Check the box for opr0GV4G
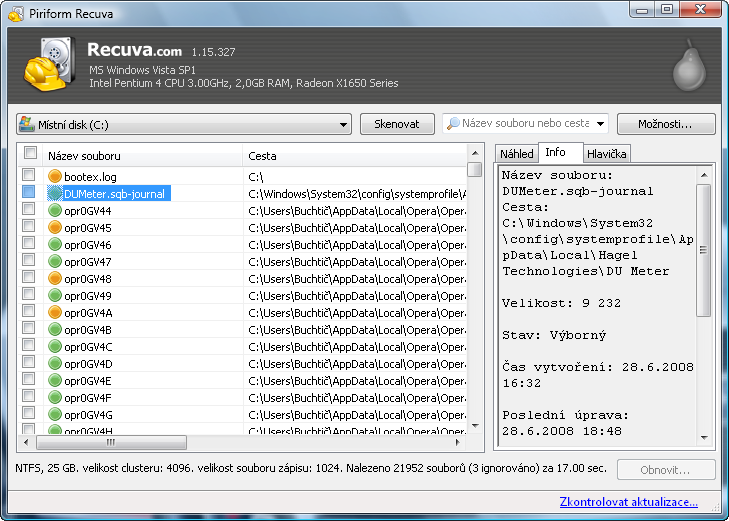The image size is (729, 521). pyautogui.click(x=29, y=413)
